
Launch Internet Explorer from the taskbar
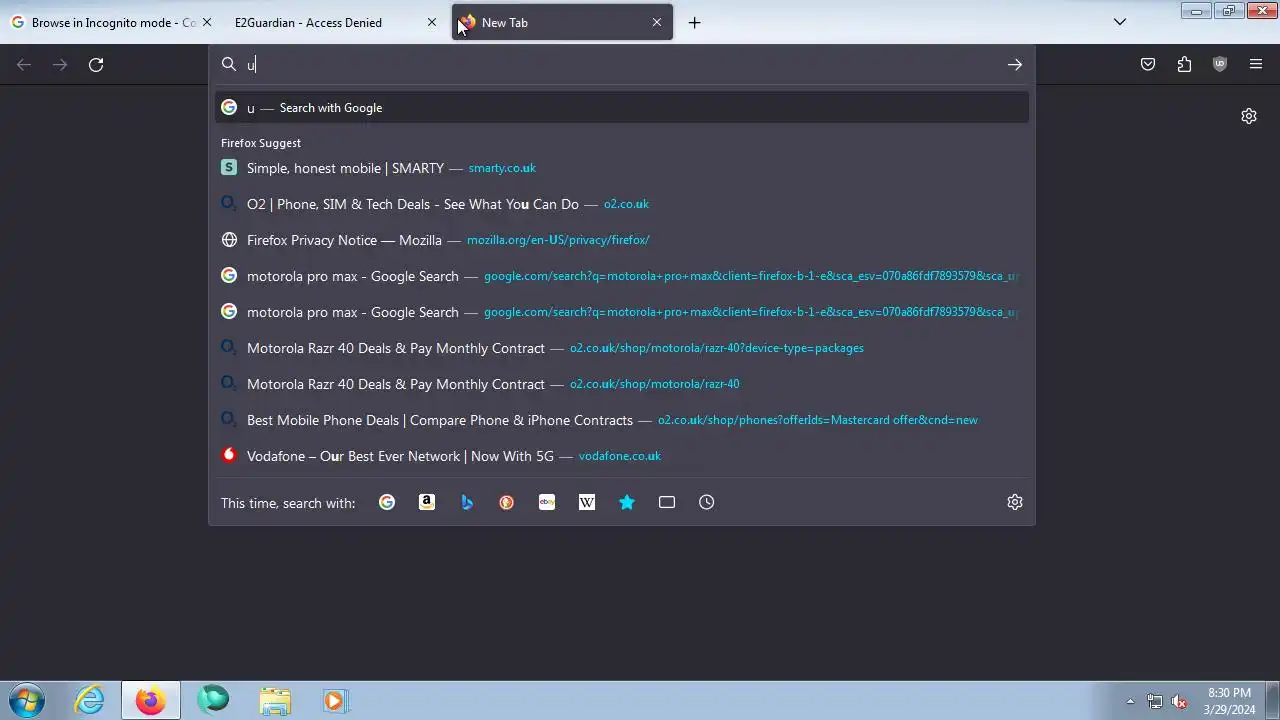90,700
